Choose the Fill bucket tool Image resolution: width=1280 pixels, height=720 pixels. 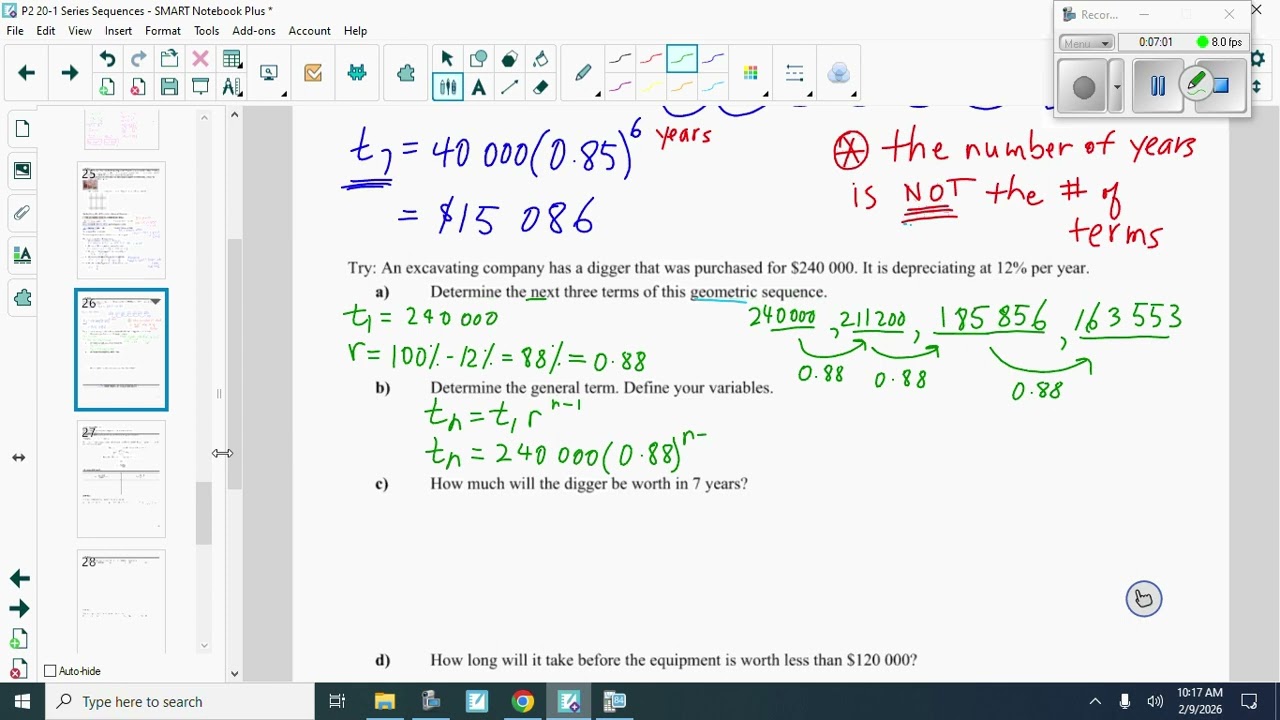(541, 59)
